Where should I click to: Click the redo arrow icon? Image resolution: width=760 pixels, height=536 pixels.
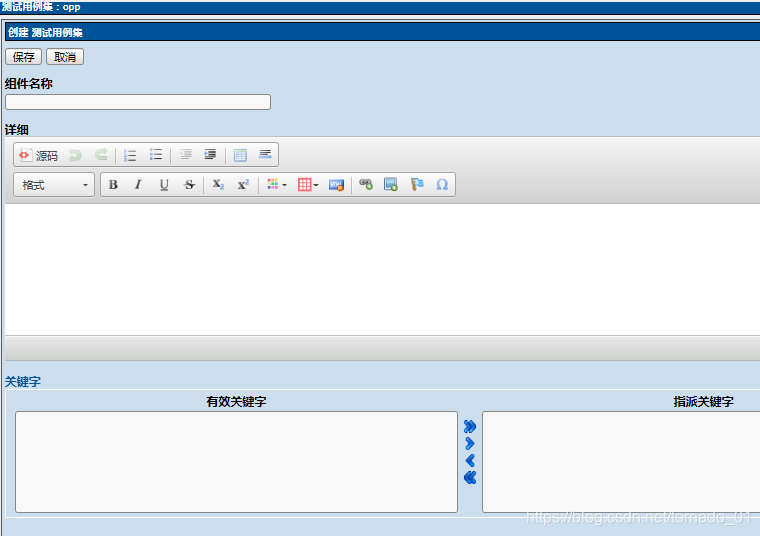101,155
